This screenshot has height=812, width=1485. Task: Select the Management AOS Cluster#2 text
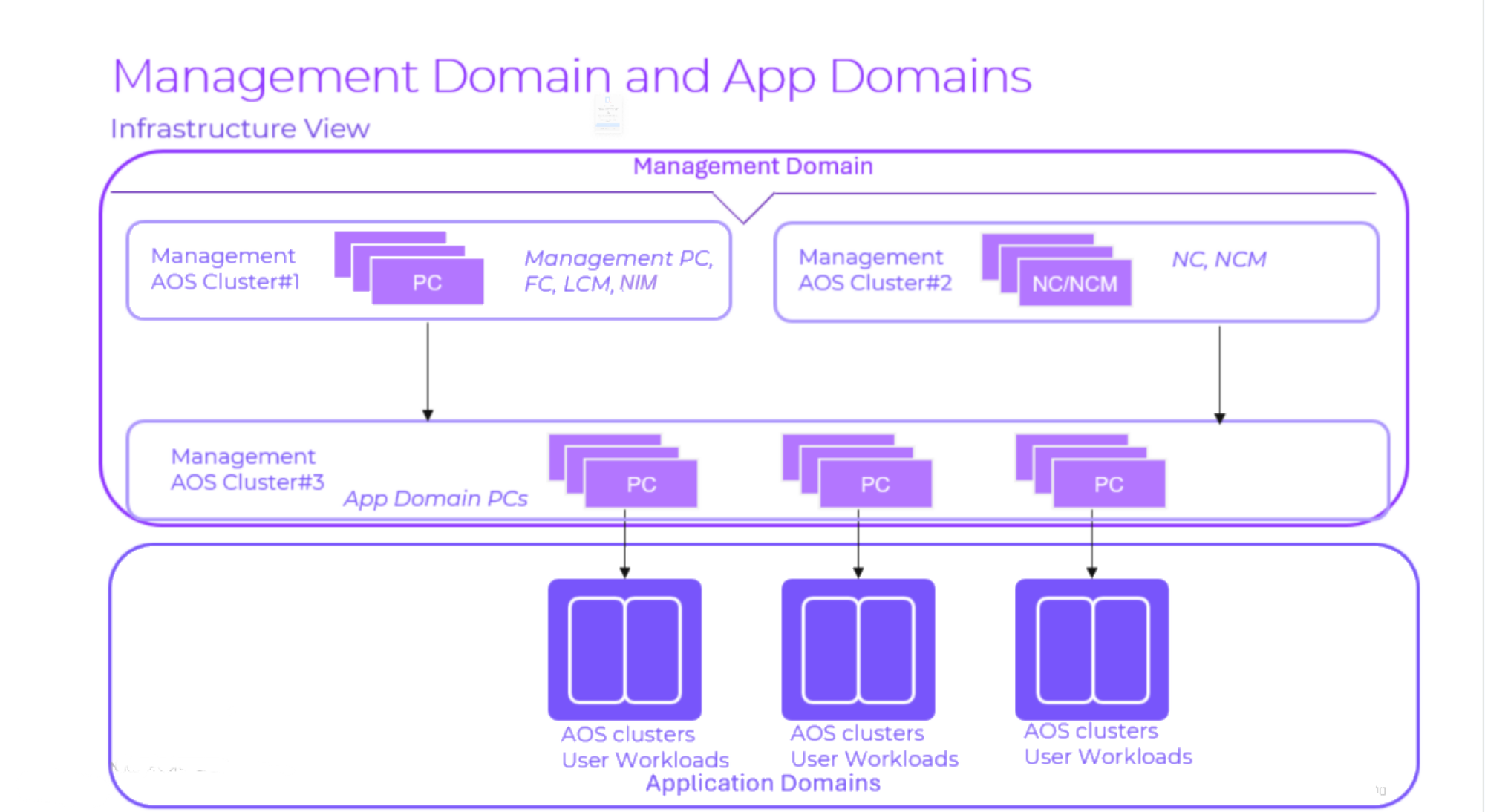[874, 270]
